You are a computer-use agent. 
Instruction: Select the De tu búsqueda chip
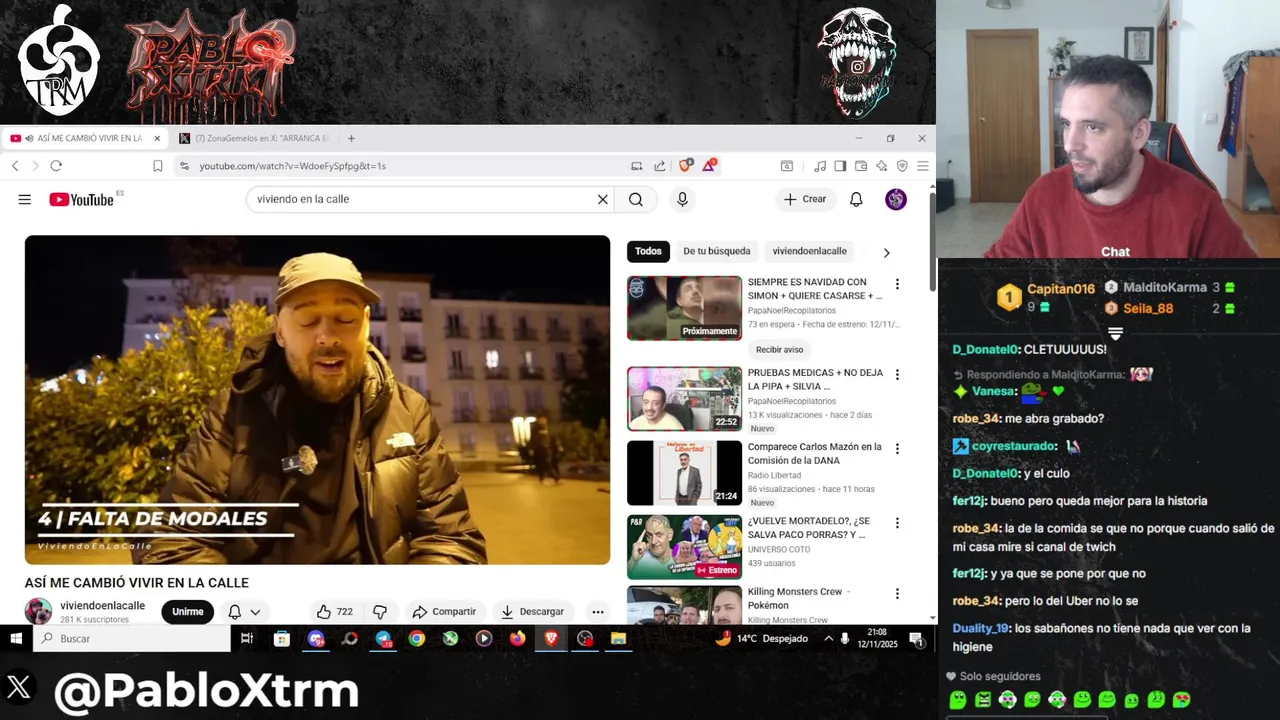point(717,251)
